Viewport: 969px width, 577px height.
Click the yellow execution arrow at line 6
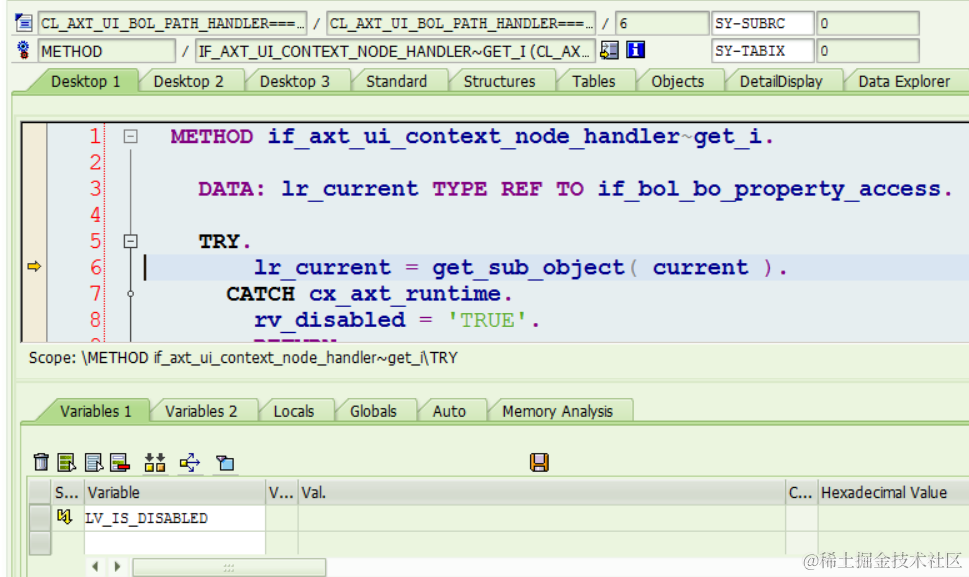tap(34, 266)
